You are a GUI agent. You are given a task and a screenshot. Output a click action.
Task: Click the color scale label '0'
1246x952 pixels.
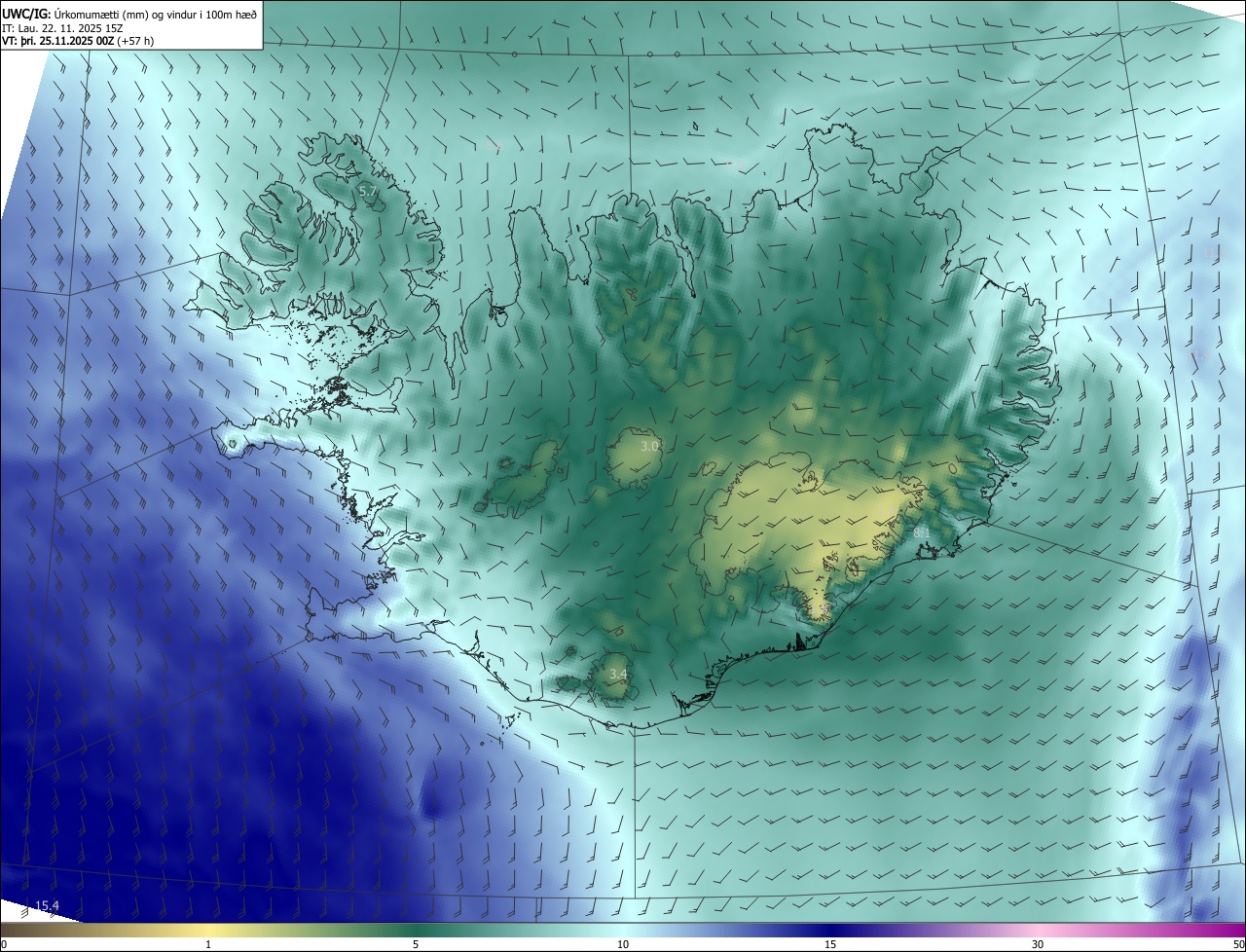coord(4,944)
